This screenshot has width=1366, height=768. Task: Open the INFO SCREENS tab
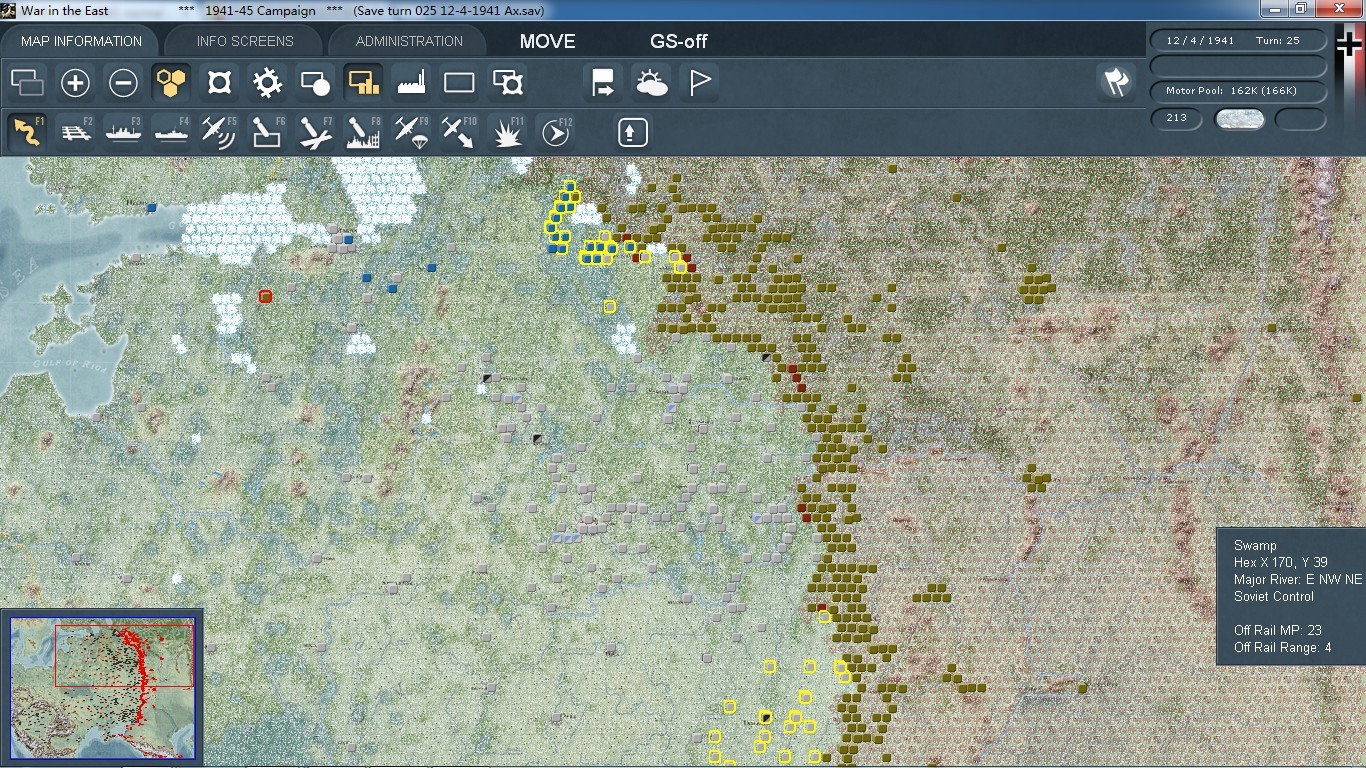click(245, 41)
